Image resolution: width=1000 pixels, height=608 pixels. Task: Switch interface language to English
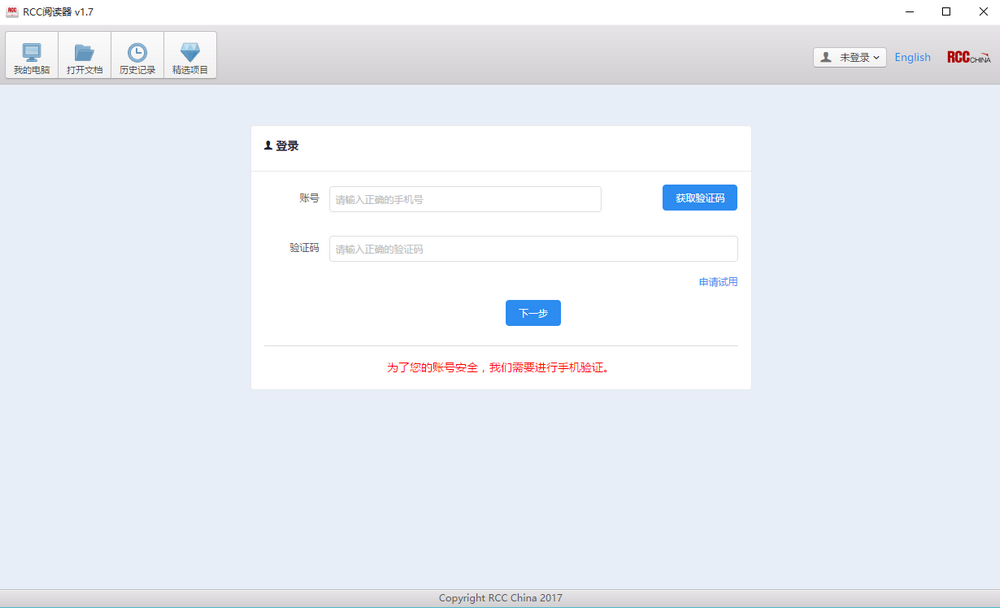point(913,57)
